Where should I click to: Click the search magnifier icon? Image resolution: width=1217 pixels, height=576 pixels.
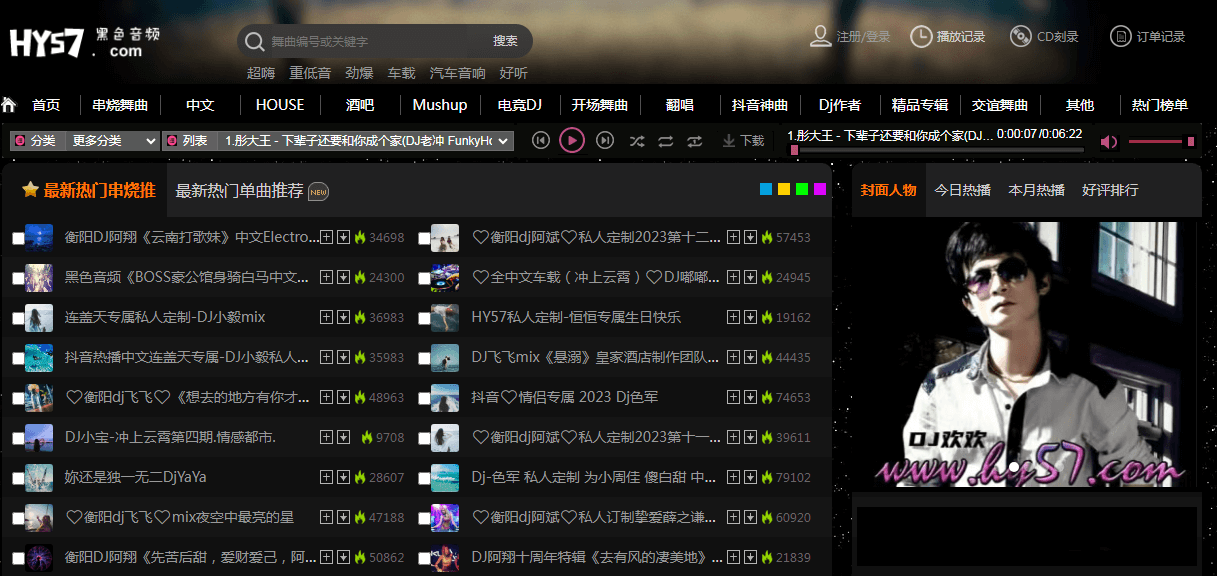253,41
